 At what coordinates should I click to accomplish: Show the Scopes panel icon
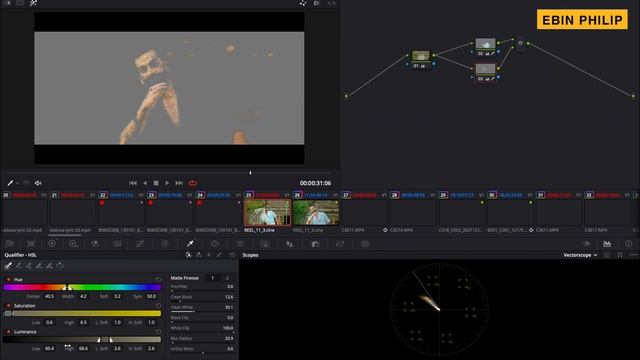click(607, 244)
